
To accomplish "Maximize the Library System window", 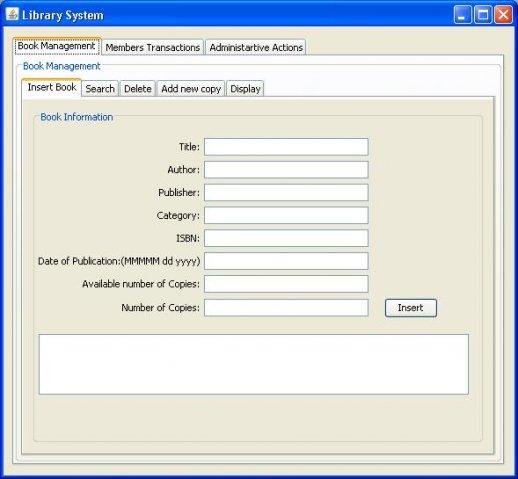I will 483,15.
